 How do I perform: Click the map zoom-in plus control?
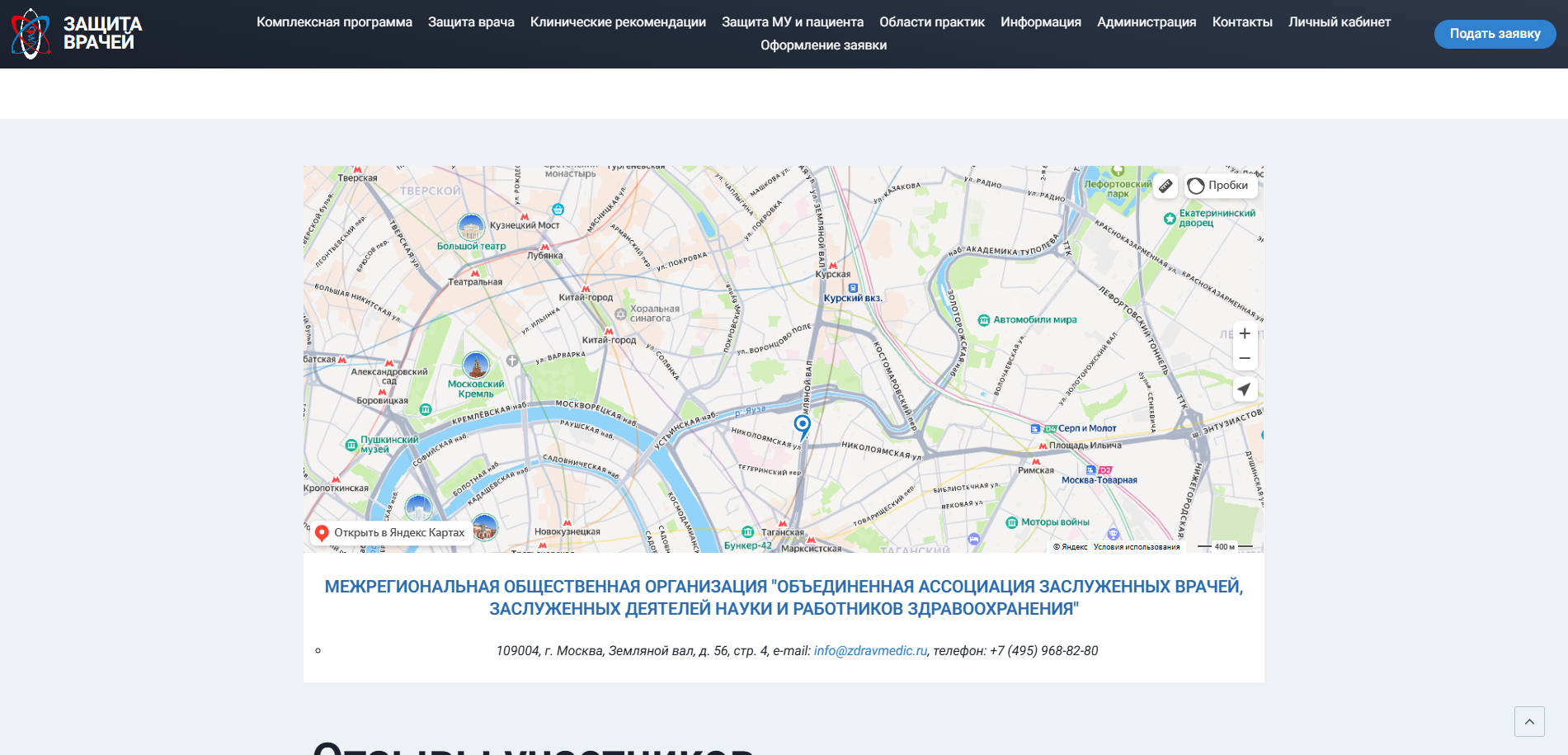[1245, 333]
